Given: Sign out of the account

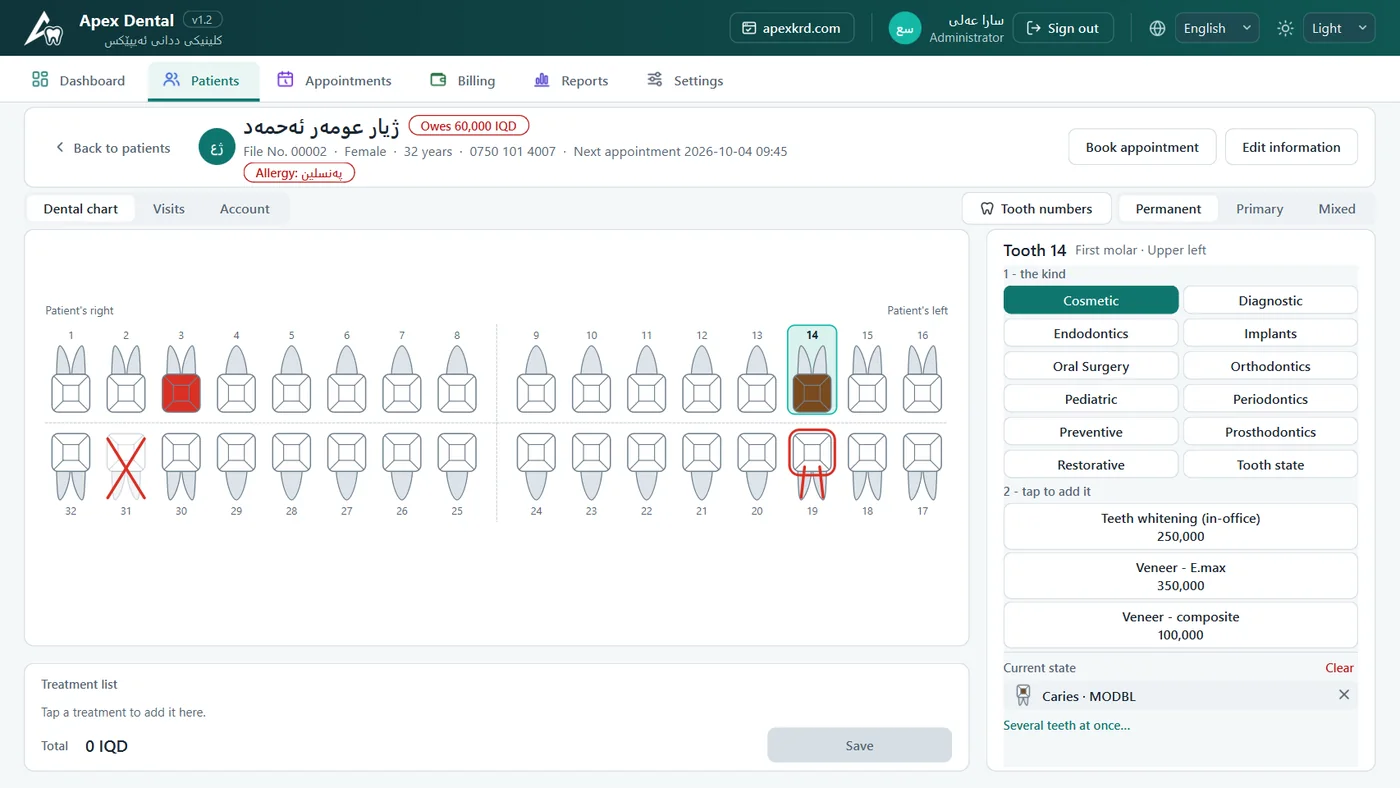Looking at the screenshot, I should [1063, 28].
